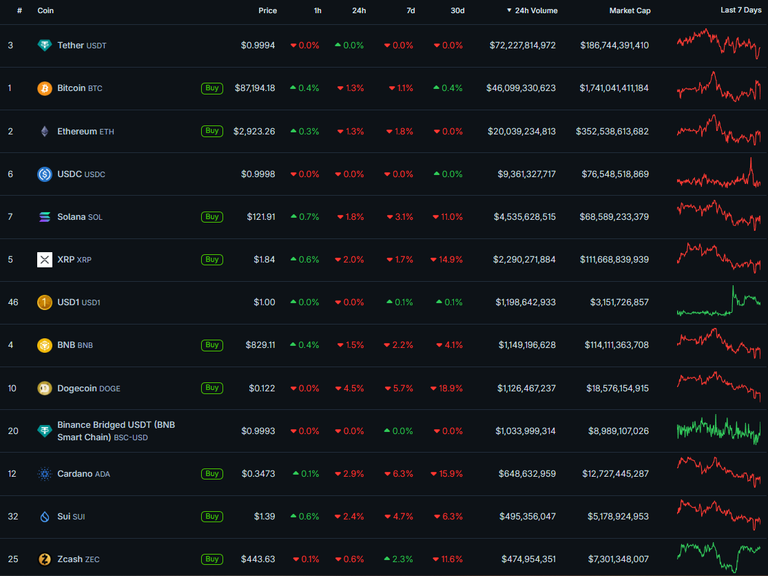The height and width of the screenshot is (576, 768).
Task: Click Zcash price $443.63
Action: 258,559
